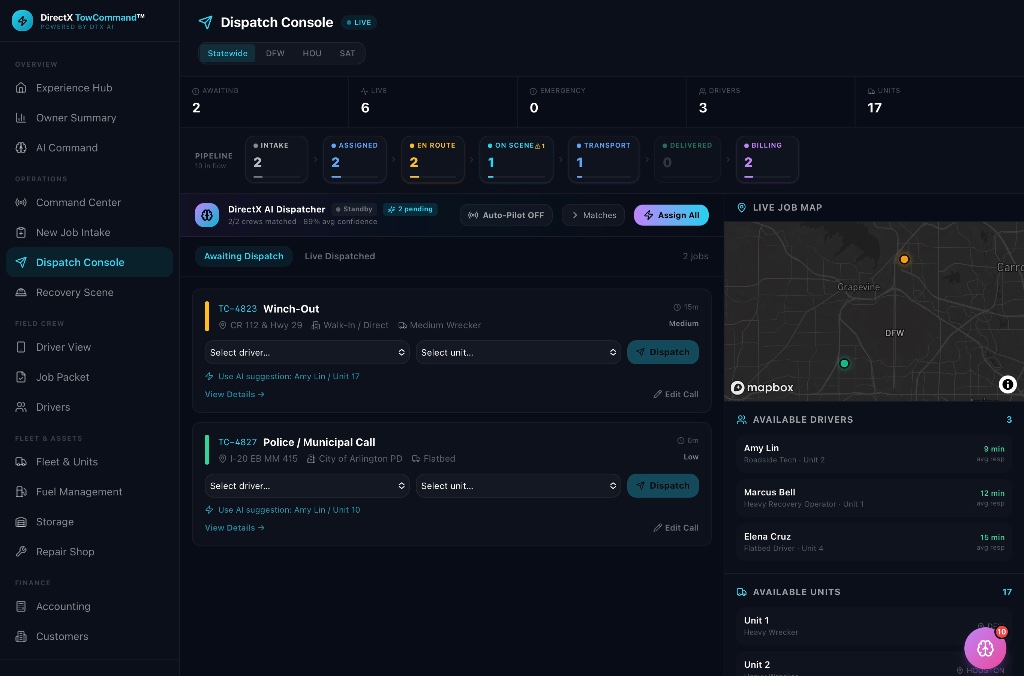Click the Billing pipeline stage card

pos(767,159)
